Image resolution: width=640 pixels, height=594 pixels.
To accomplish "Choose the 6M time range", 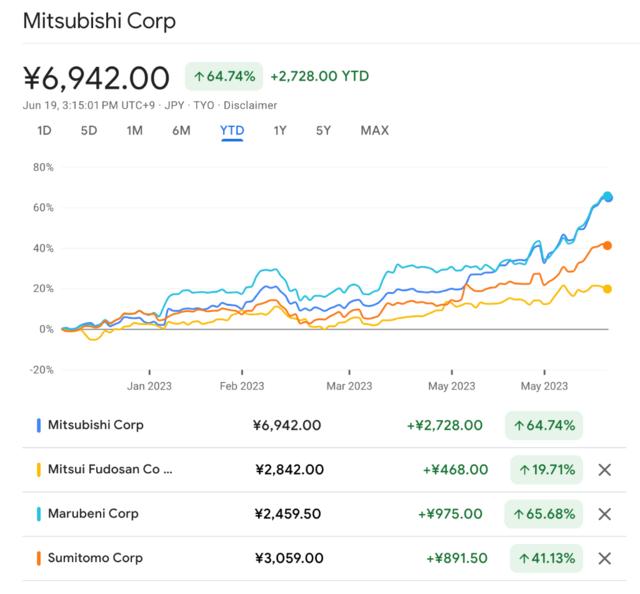I will pyautogui.click(x=181, y=130).
